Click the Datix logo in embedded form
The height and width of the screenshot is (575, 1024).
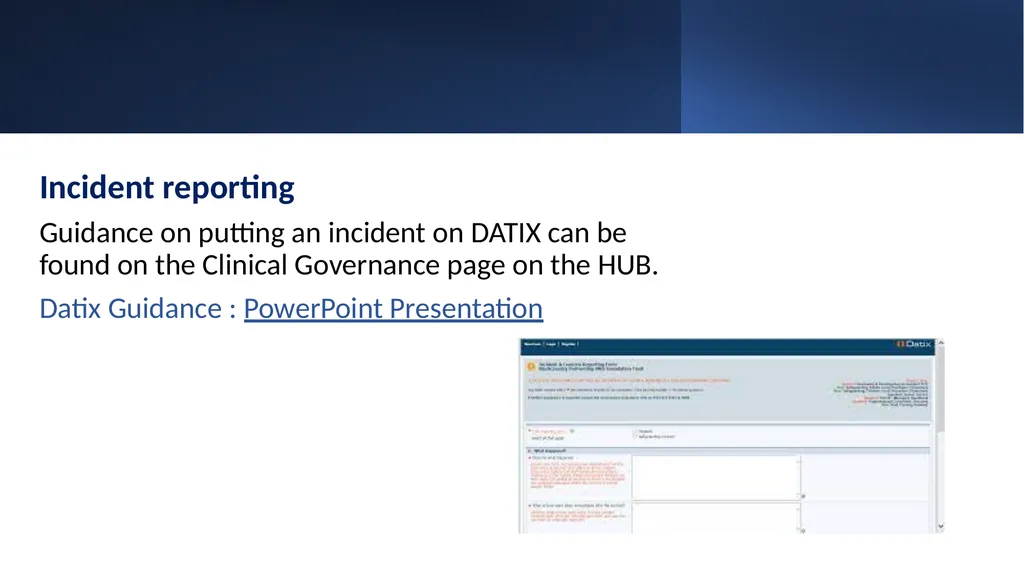pyautogui.click(x=914, y=344)
